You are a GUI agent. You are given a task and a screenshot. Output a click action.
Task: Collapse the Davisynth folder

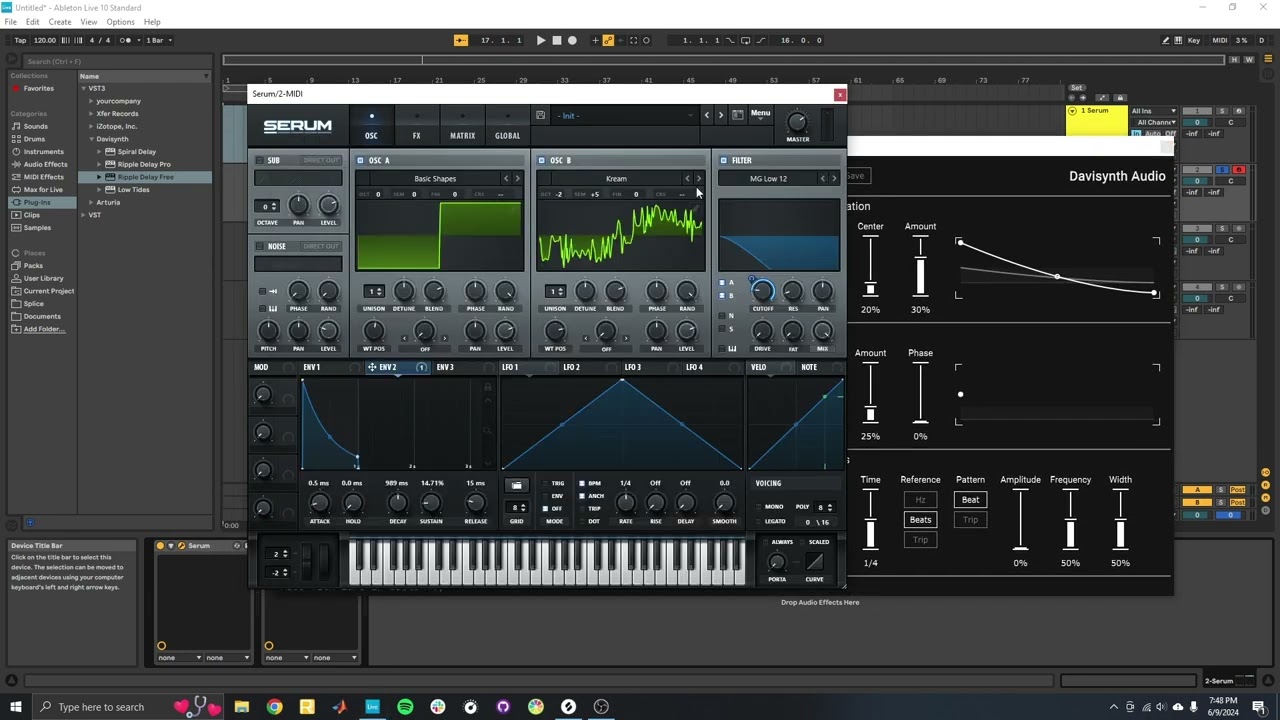[x=91, y=139]
